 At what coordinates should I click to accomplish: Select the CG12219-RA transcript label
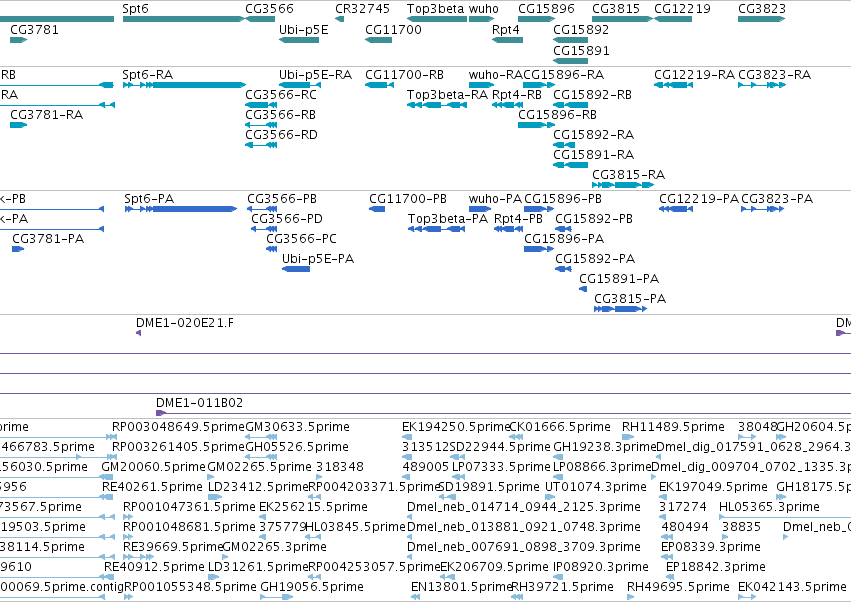point(695,74)
